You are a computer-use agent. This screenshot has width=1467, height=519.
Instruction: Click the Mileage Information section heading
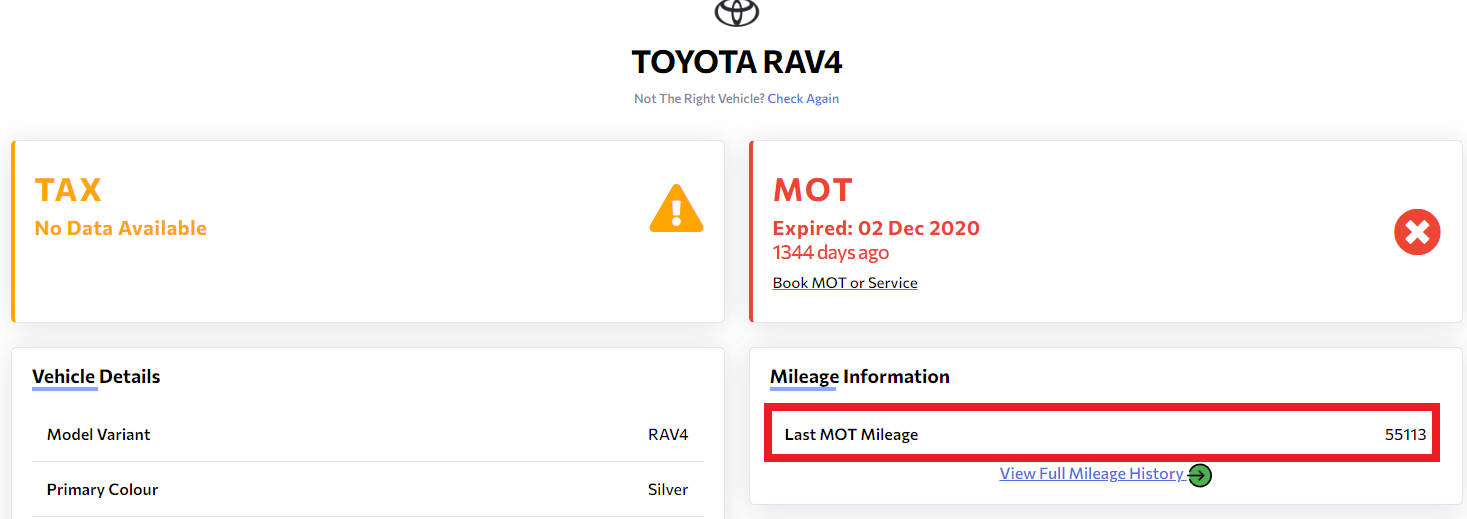[x=859, y=377]
